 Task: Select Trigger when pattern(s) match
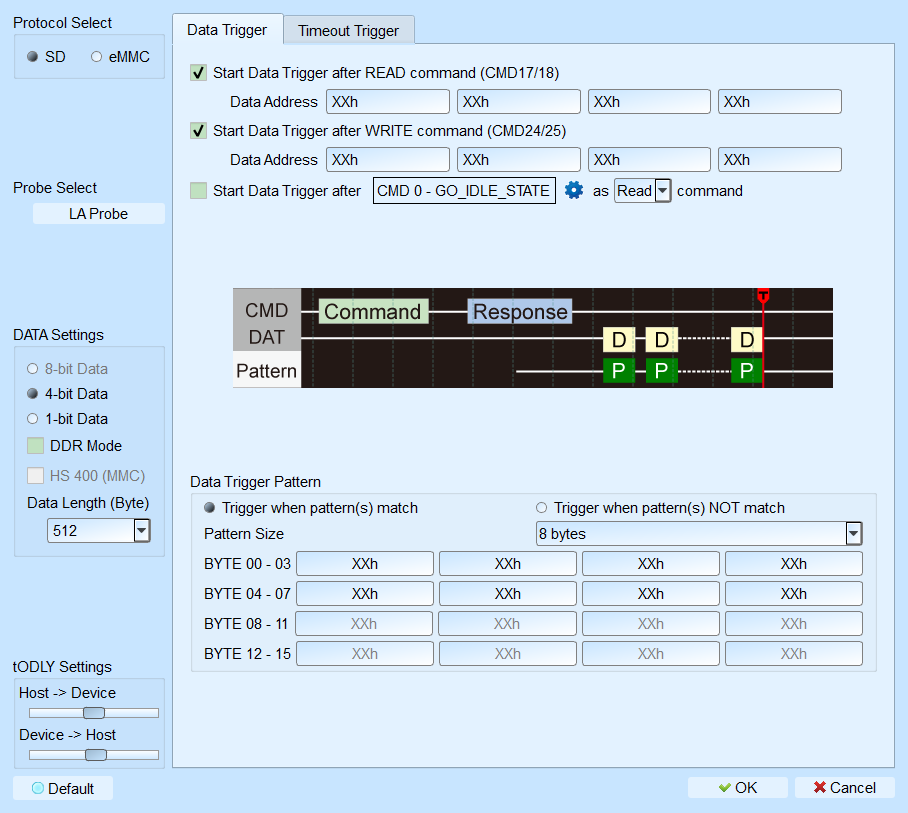click(210, 508)
